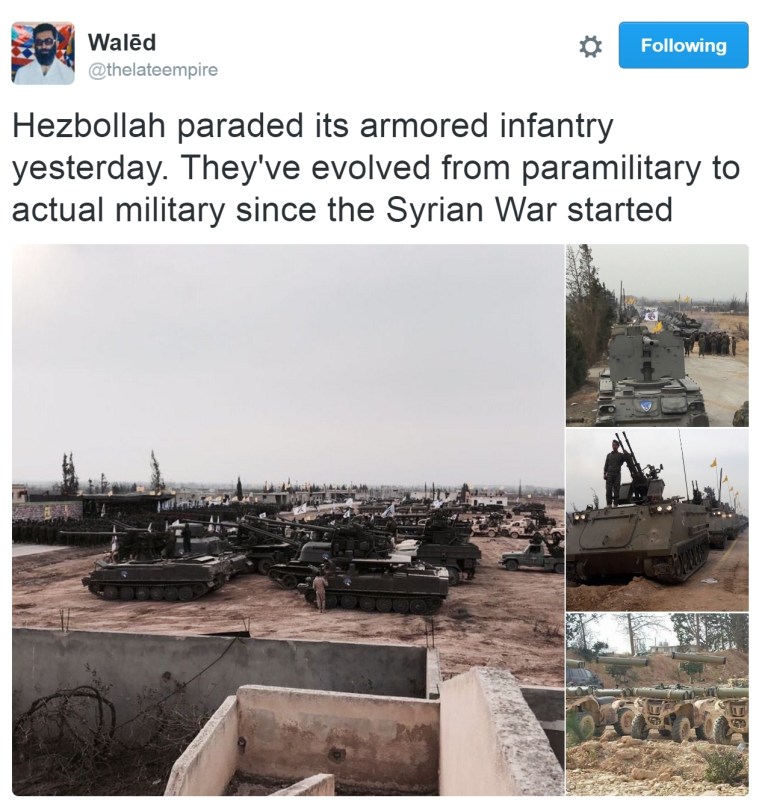Click the tweet text about Hezbollah's parade
The width and height of the screenshot is (762, 810).
point(376,168)
